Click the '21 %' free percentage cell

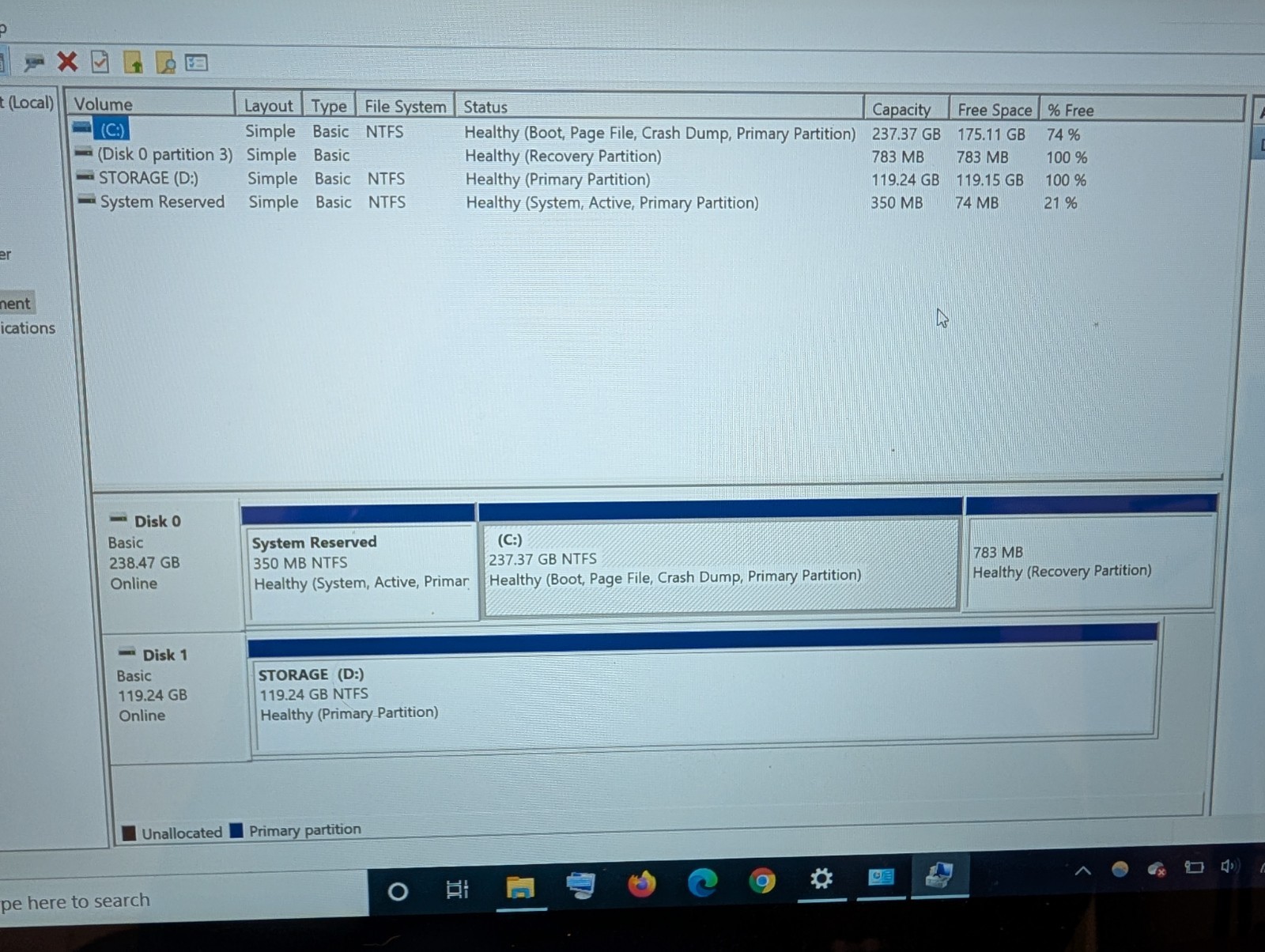click(1060, 203)
